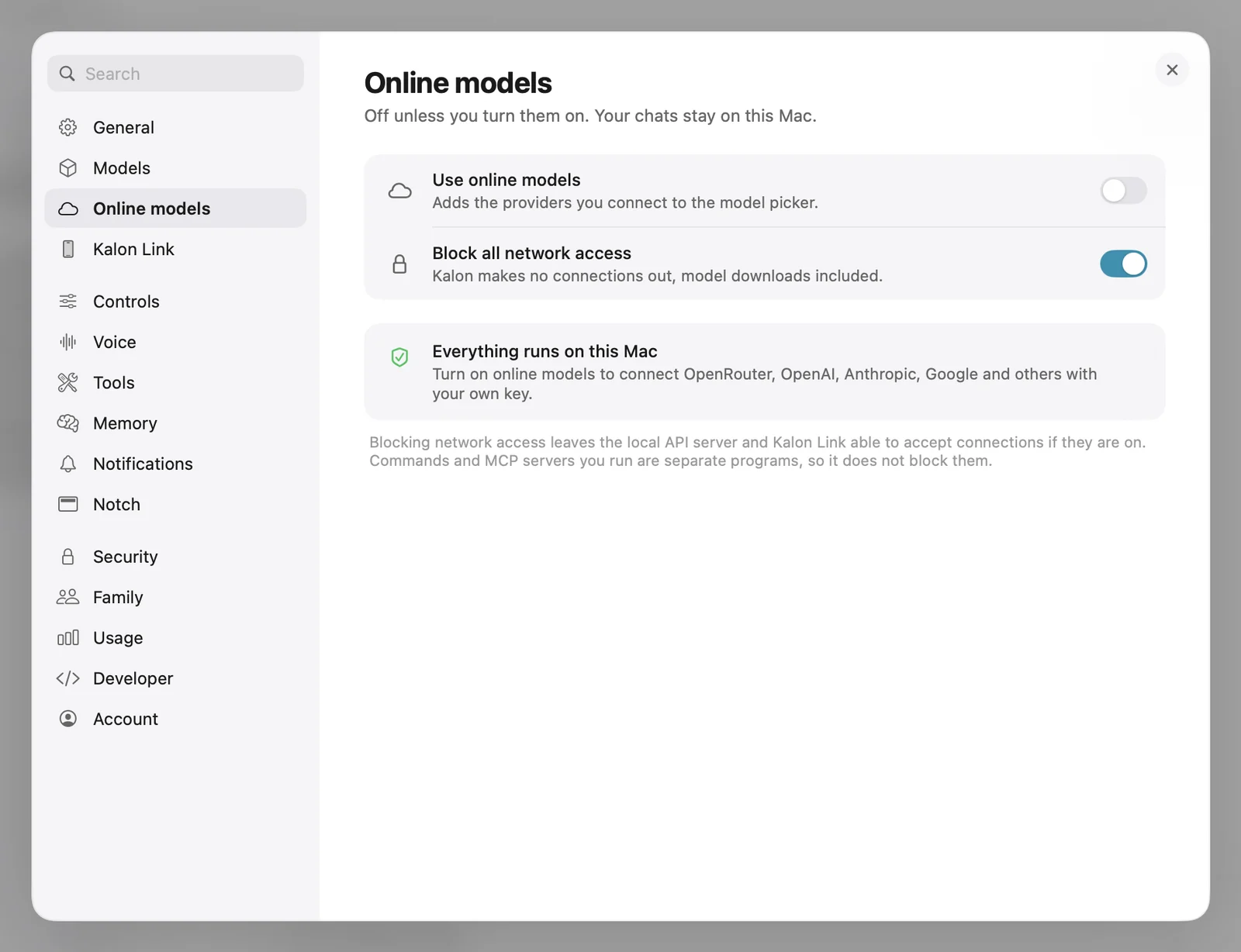This screenshot has height=952, width=1241.
Task: Click the Account person icon
Action: tap(68, 719)
